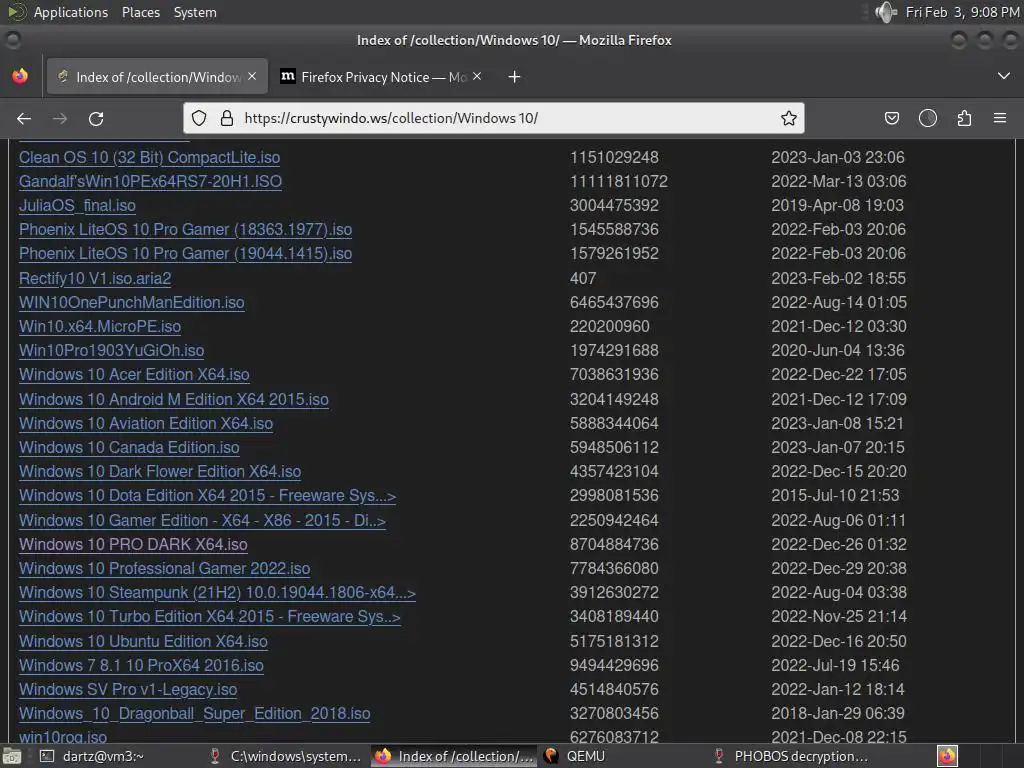
Task: Open Windows 10 Canada Edition.iso
Action: tap(129, 447)
